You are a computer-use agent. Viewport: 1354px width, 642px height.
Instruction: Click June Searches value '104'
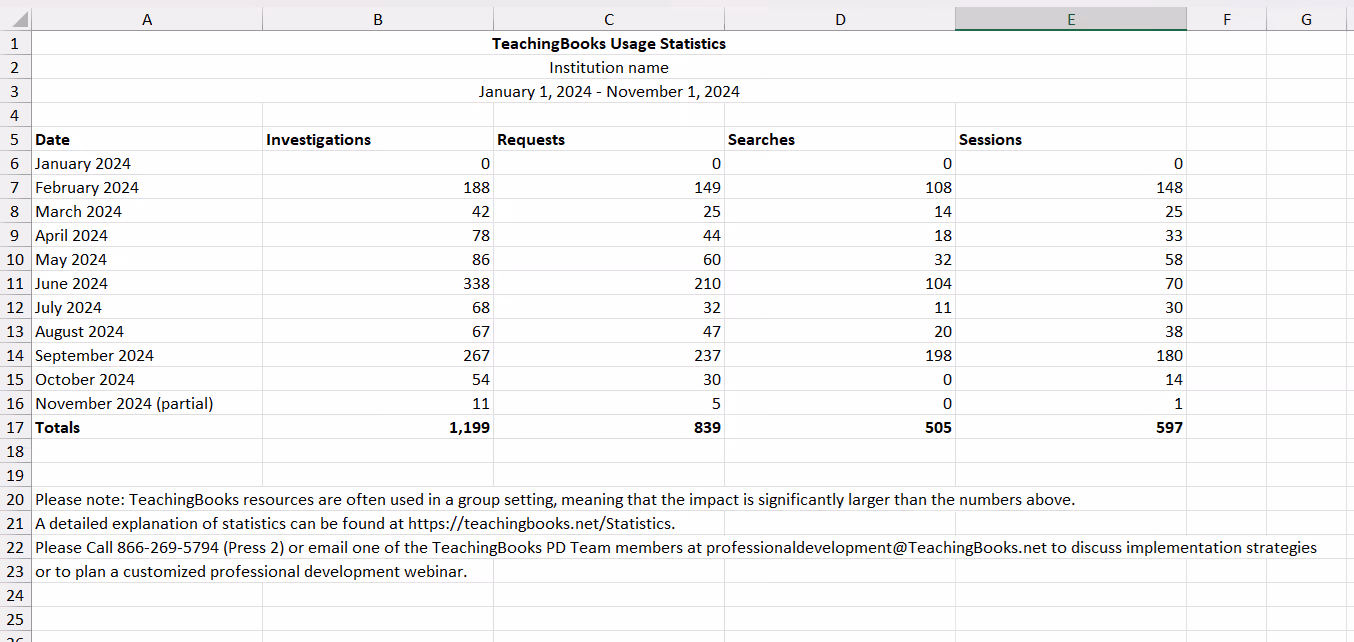click(x=840, y=284)
